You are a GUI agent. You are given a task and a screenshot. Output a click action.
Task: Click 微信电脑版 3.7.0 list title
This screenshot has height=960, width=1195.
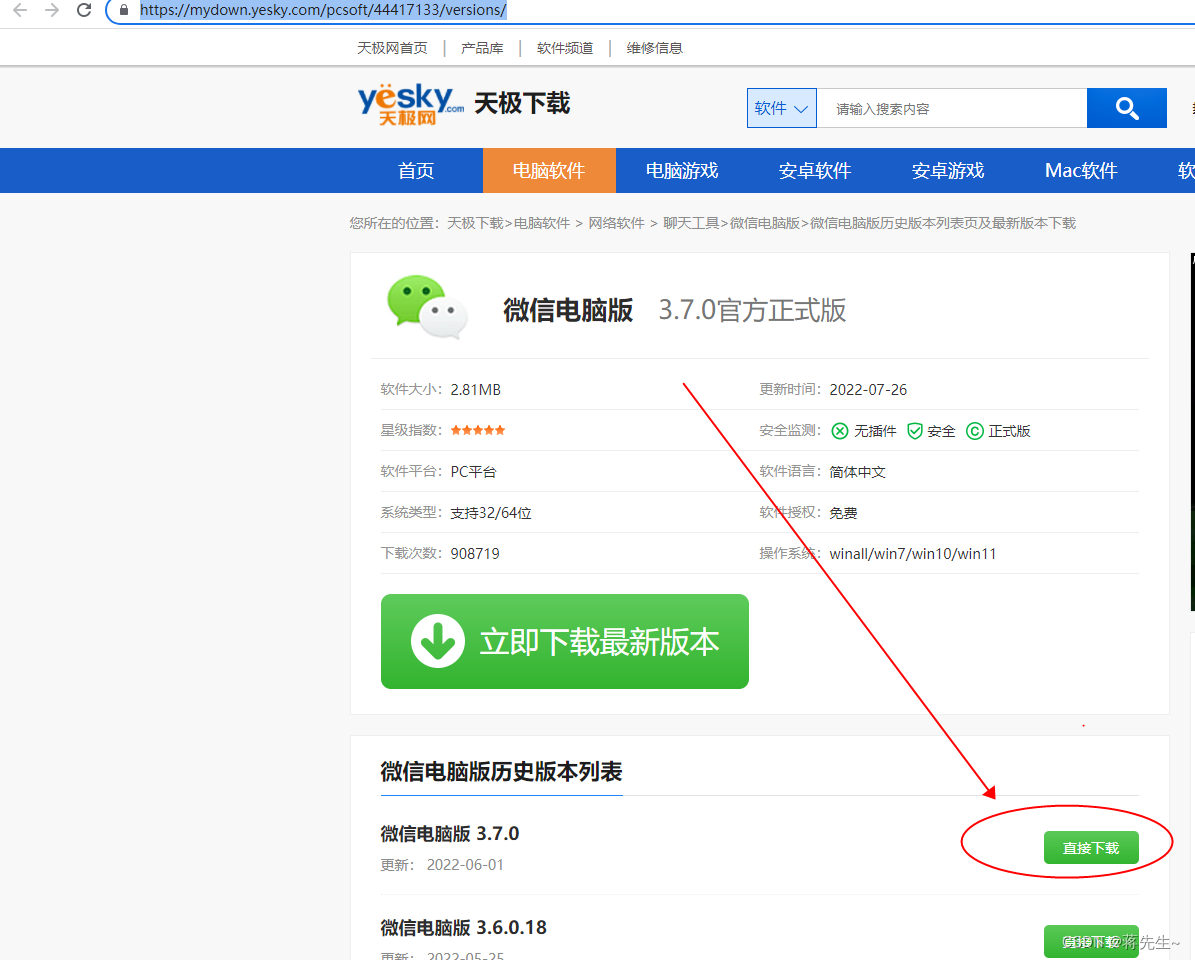(450, 834)
